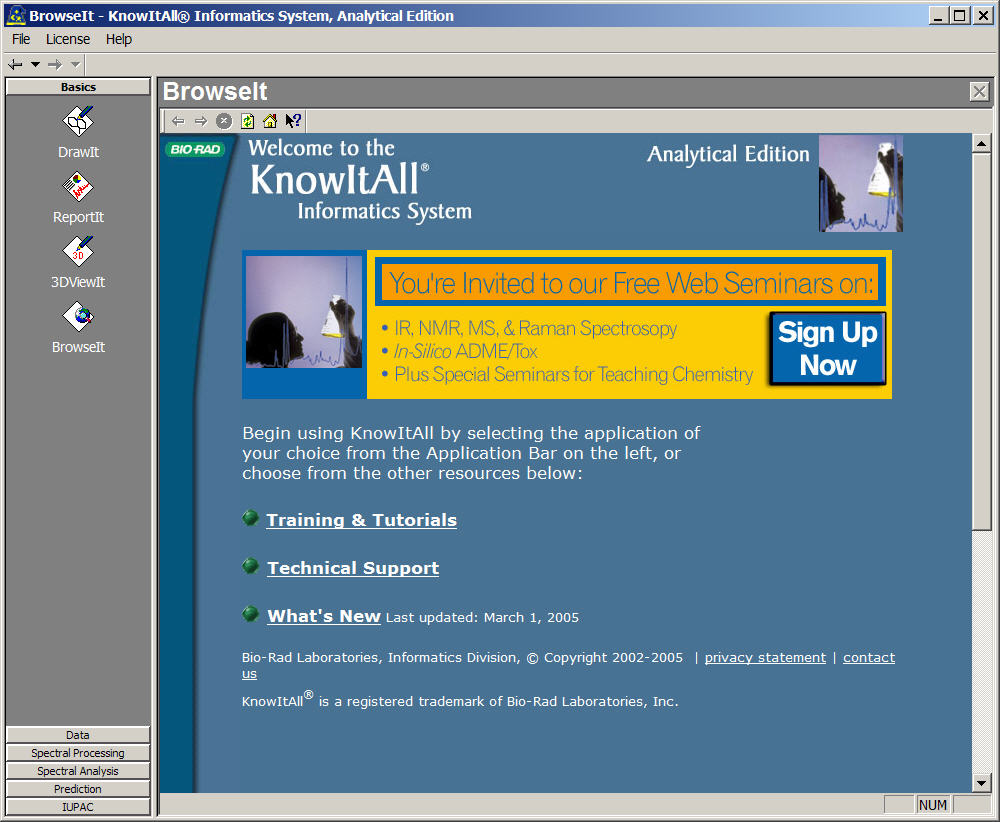Screen dimensions: 1000x822
Task: Activate the What's This help cursor icon
Action: point(293,121)
